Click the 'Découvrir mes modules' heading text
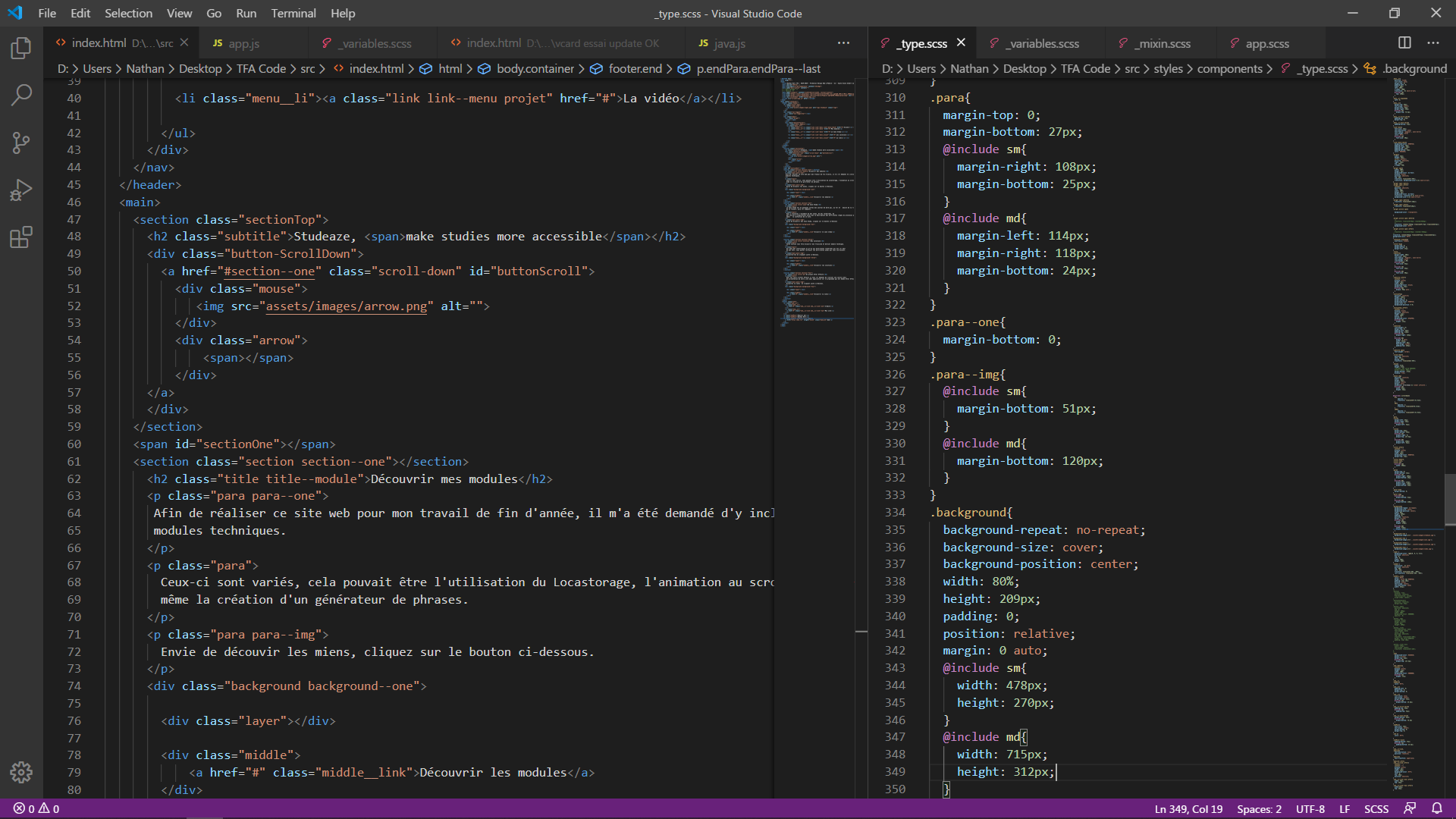The image size is (1456, 819). (444, 479)
